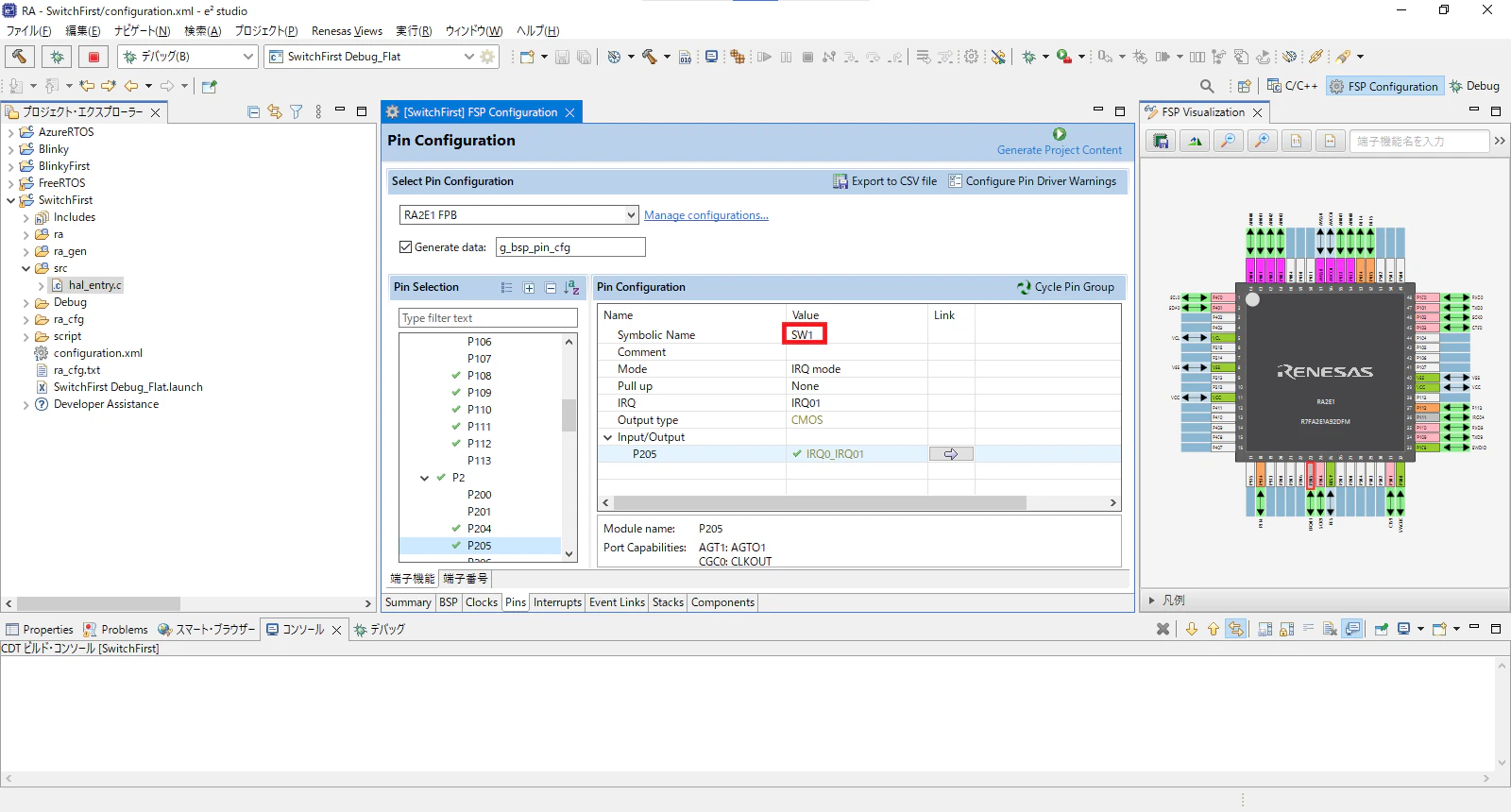The height and width of the screenshot is (812, 1511).
Task: Click the Symbolic Name value SW1
Action: point(803,334)
